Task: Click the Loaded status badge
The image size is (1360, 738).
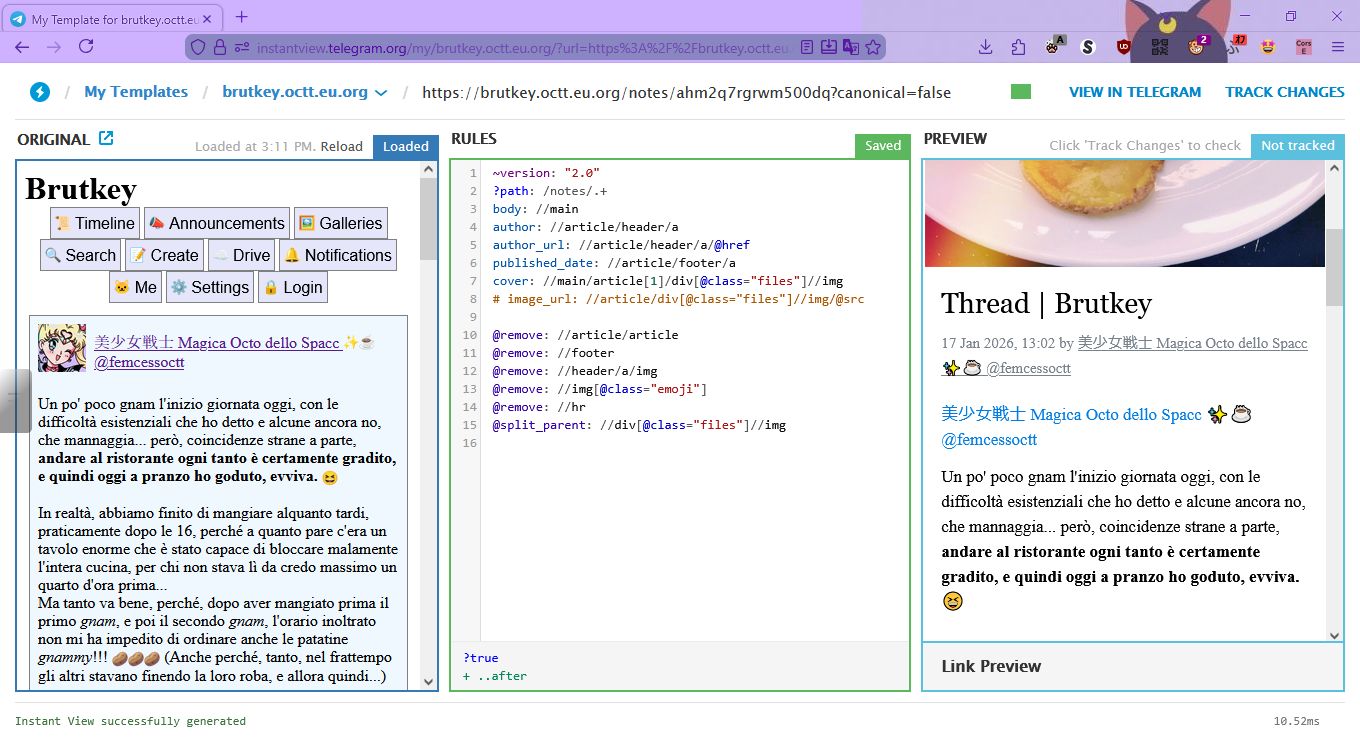Action: (406, 146)
